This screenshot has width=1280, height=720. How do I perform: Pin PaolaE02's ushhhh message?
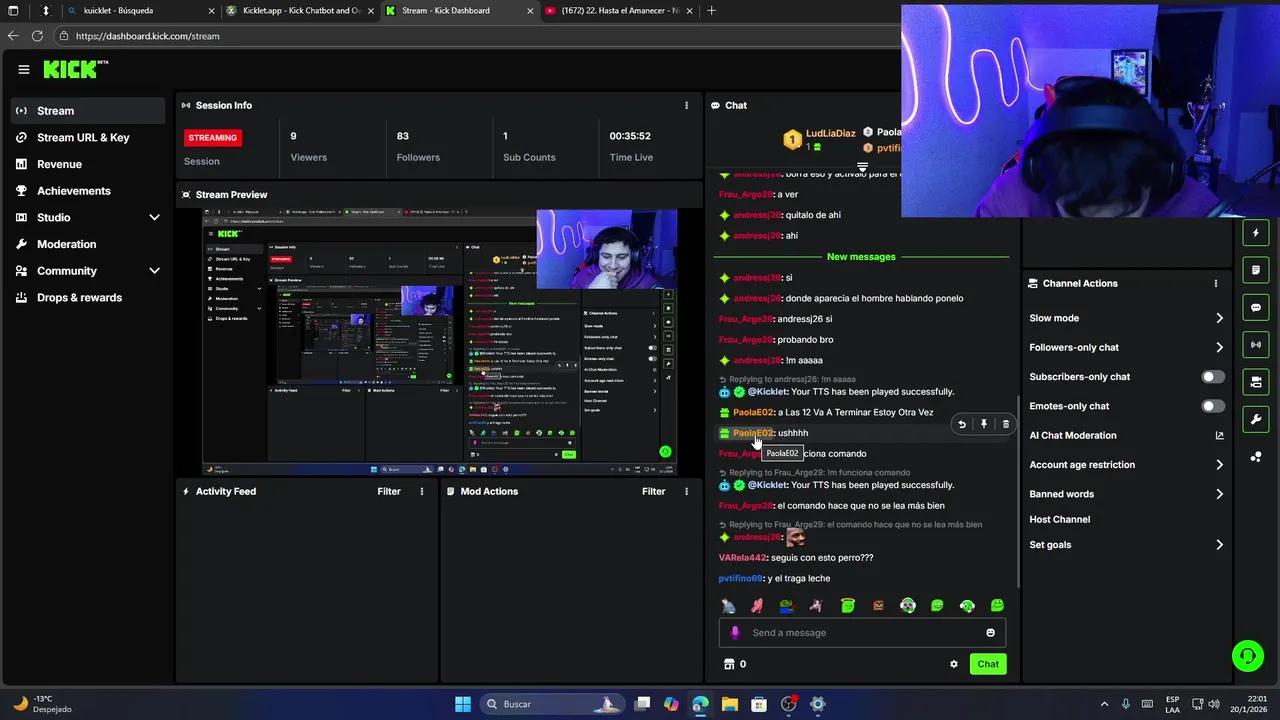click(x=984, y=424)
